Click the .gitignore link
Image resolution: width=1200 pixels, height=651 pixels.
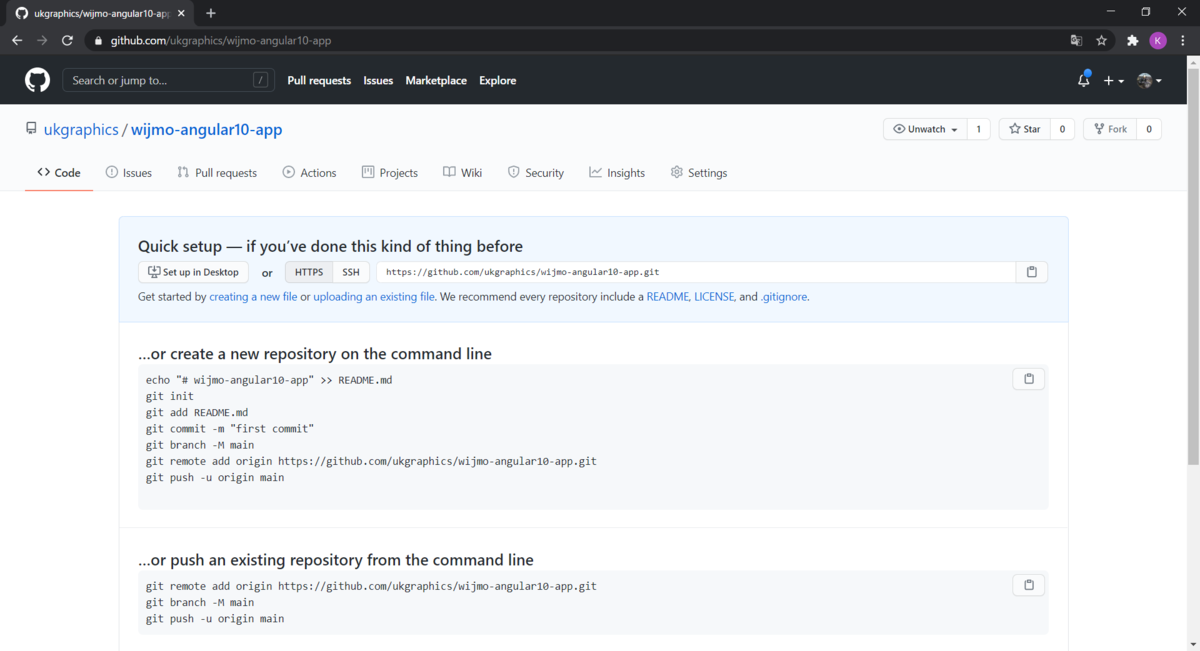(783, 297)
